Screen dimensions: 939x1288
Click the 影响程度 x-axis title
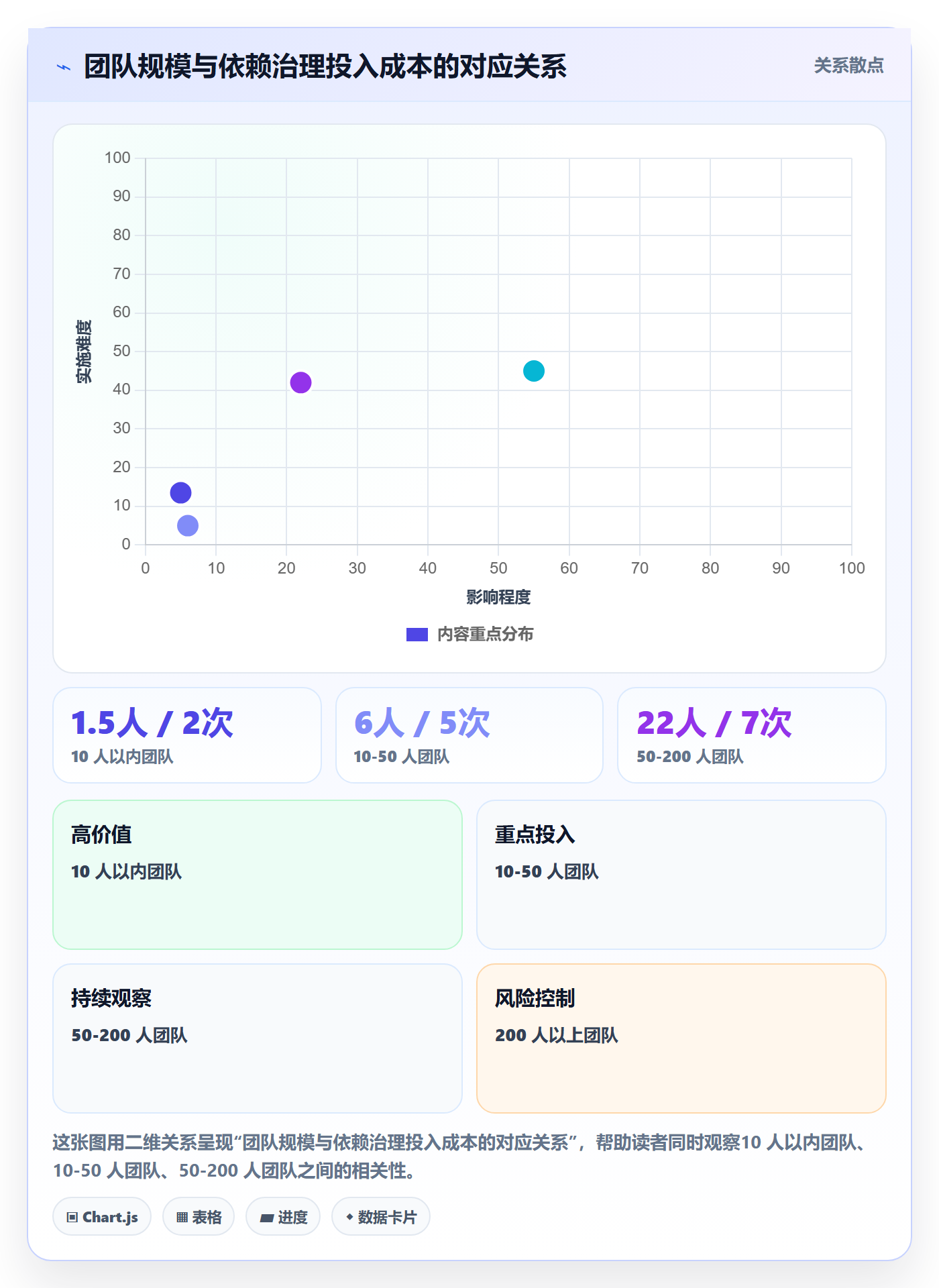(498, 597)
